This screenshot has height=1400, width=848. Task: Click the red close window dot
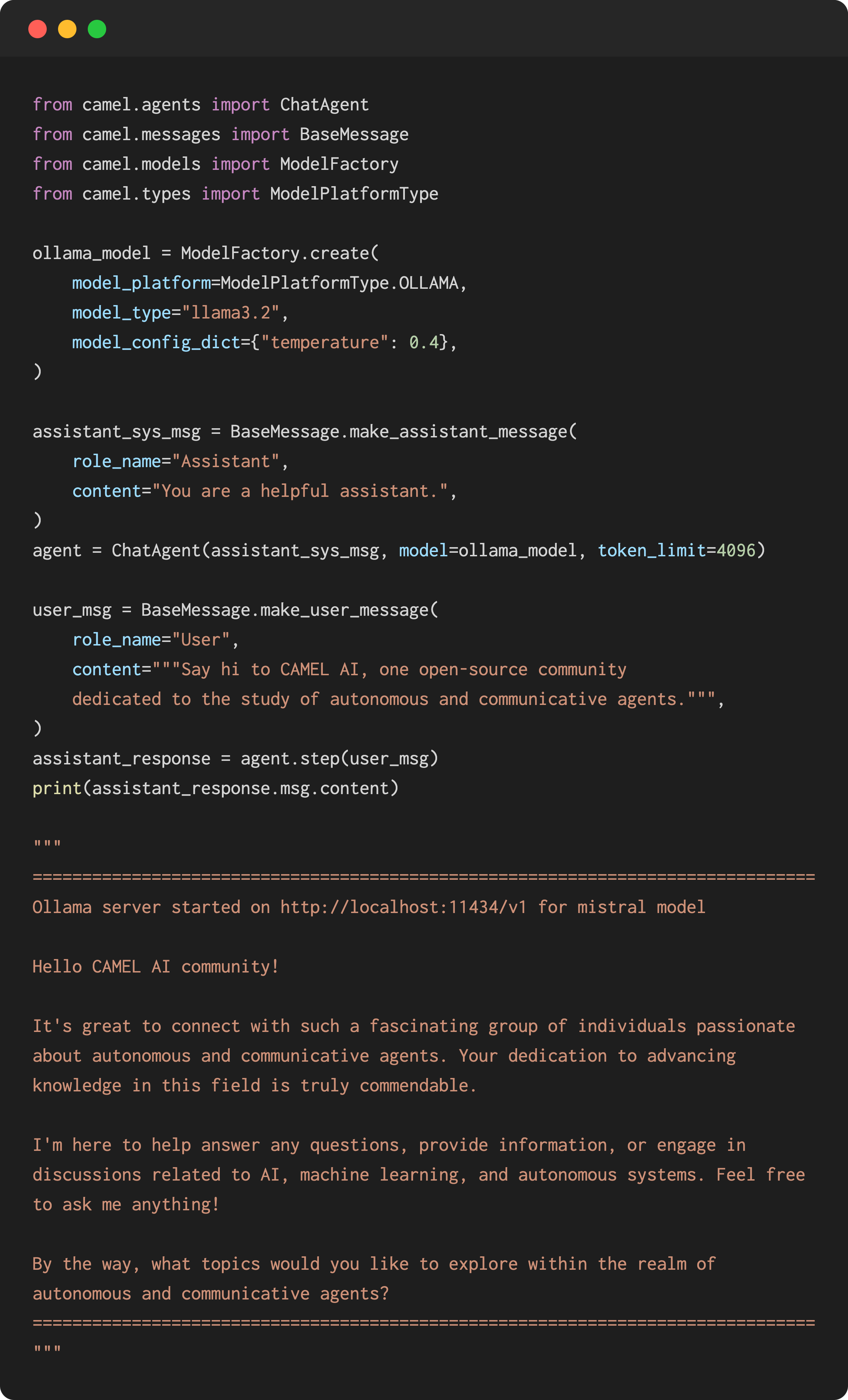[x=38, y=29]
